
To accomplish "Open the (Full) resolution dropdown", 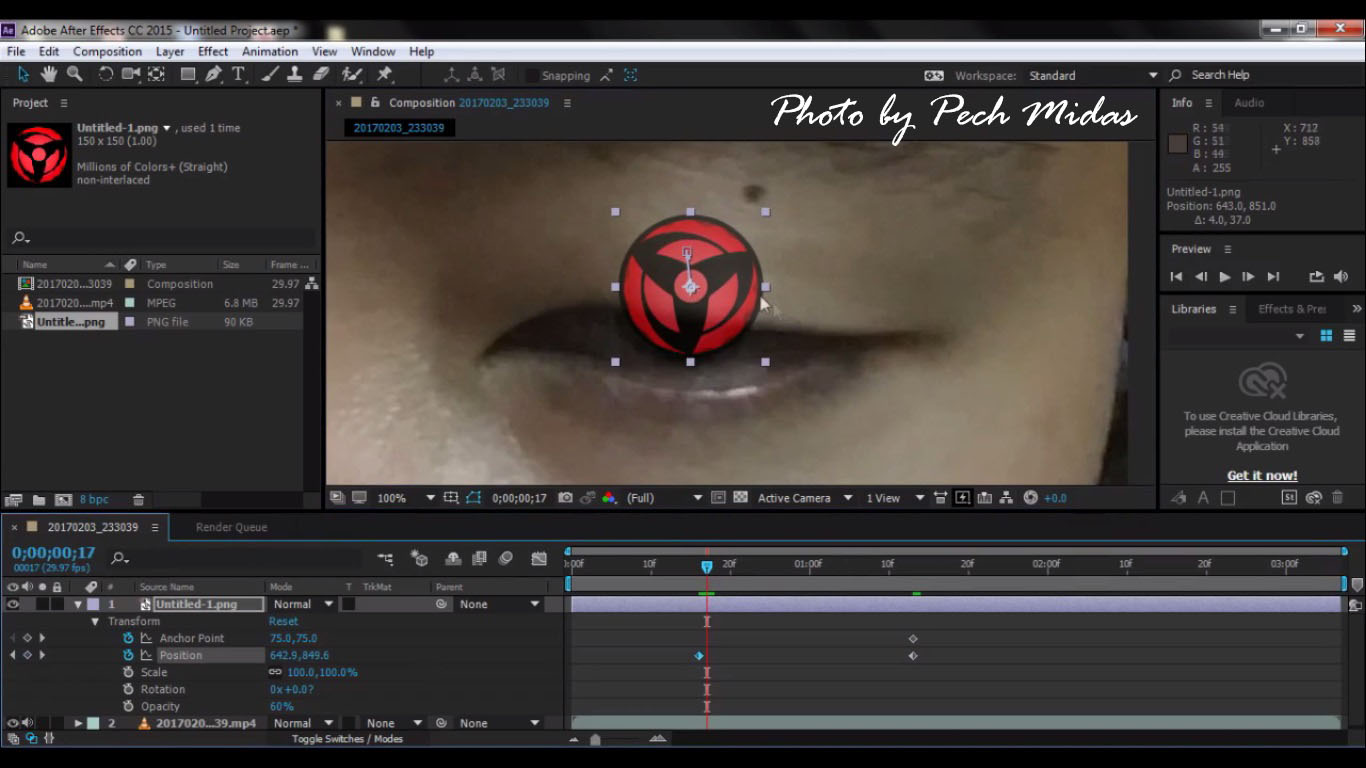I will [665, 498].
